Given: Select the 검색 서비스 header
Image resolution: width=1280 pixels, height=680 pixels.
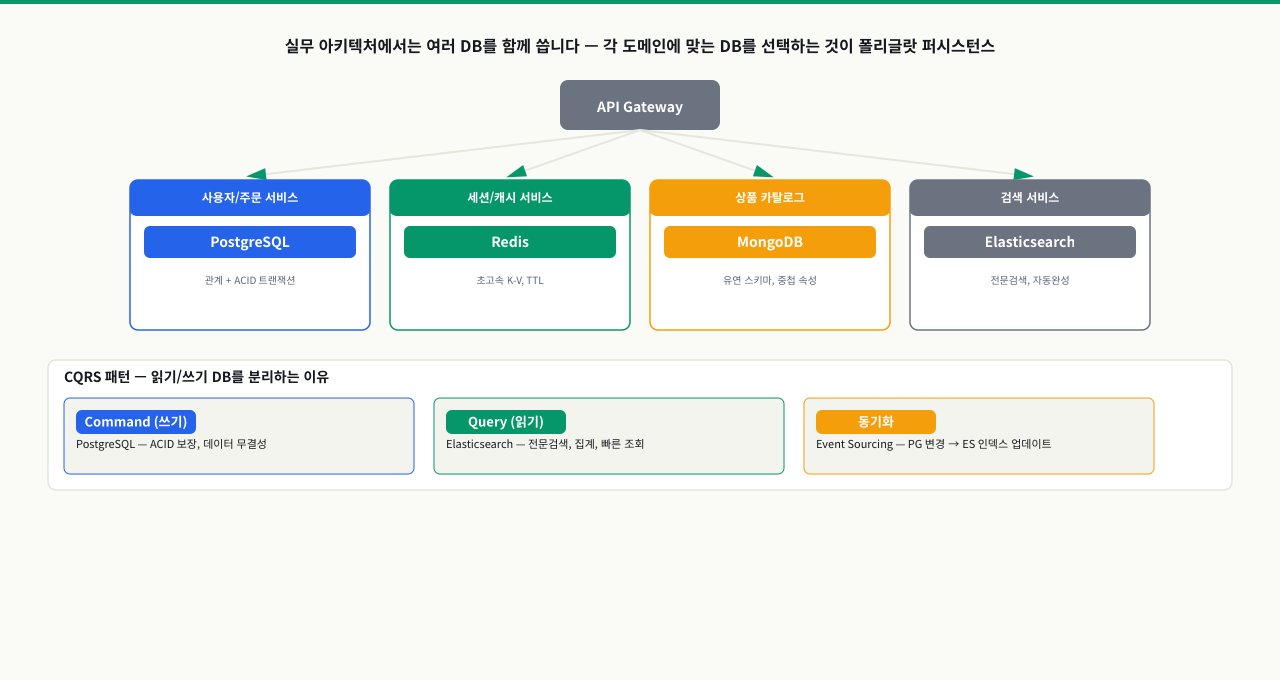Looking at the screenshot, I should (x=1030, y=198).
